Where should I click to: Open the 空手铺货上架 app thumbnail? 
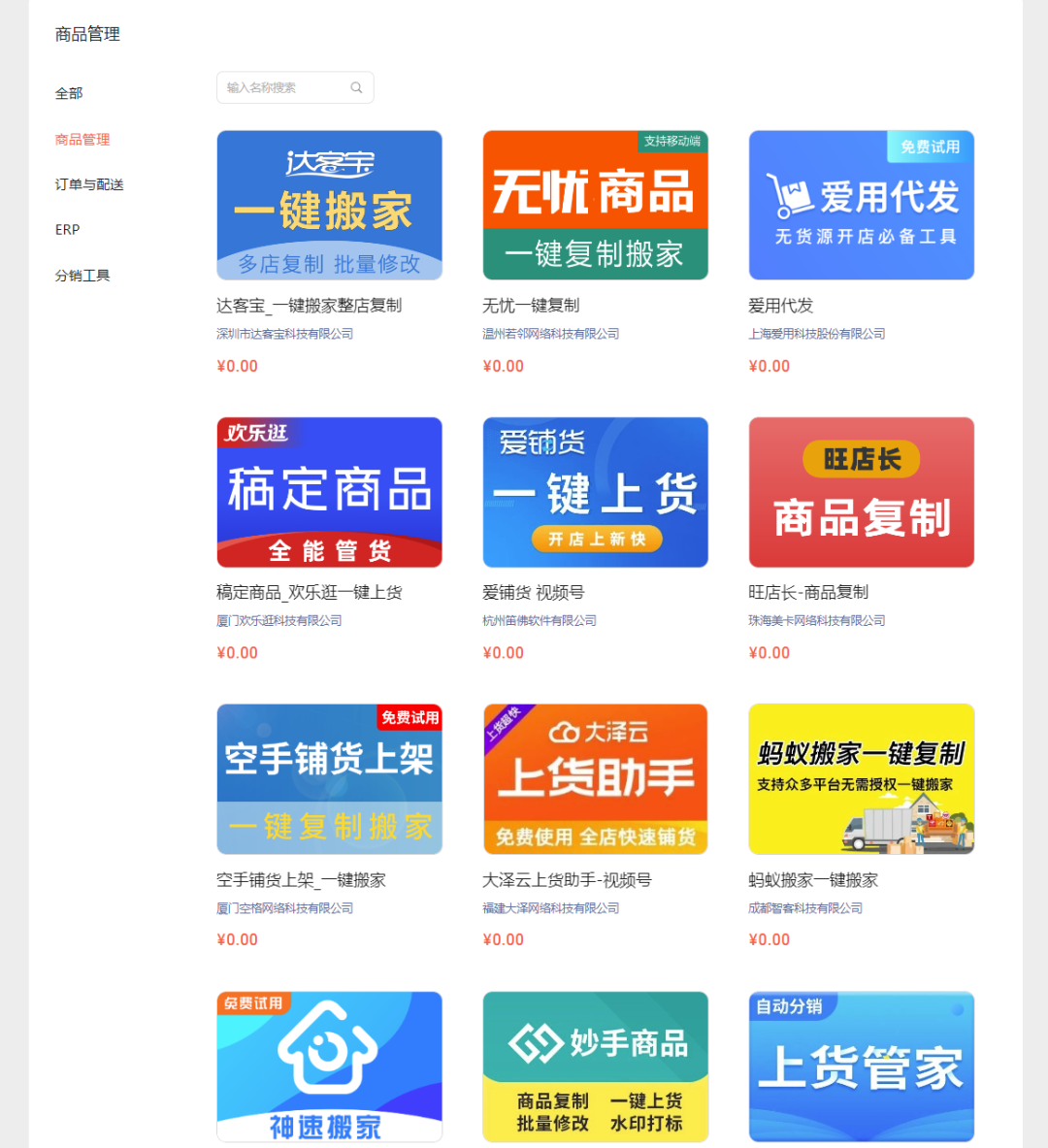pyautogui.click(x=330, y=779)
